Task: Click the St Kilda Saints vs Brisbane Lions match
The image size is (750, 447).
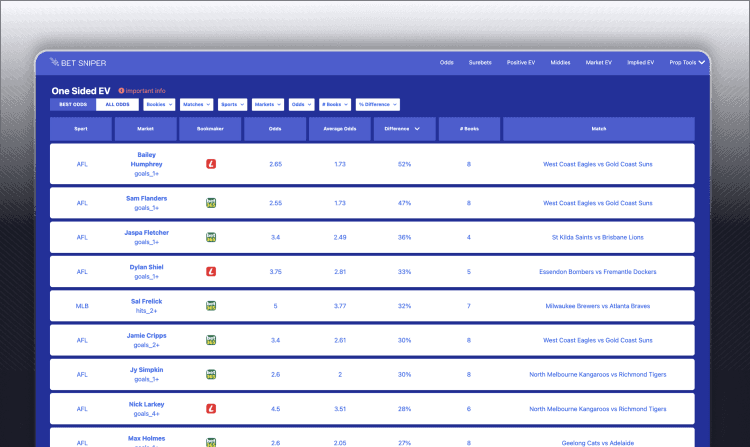Action: (598, 238)
